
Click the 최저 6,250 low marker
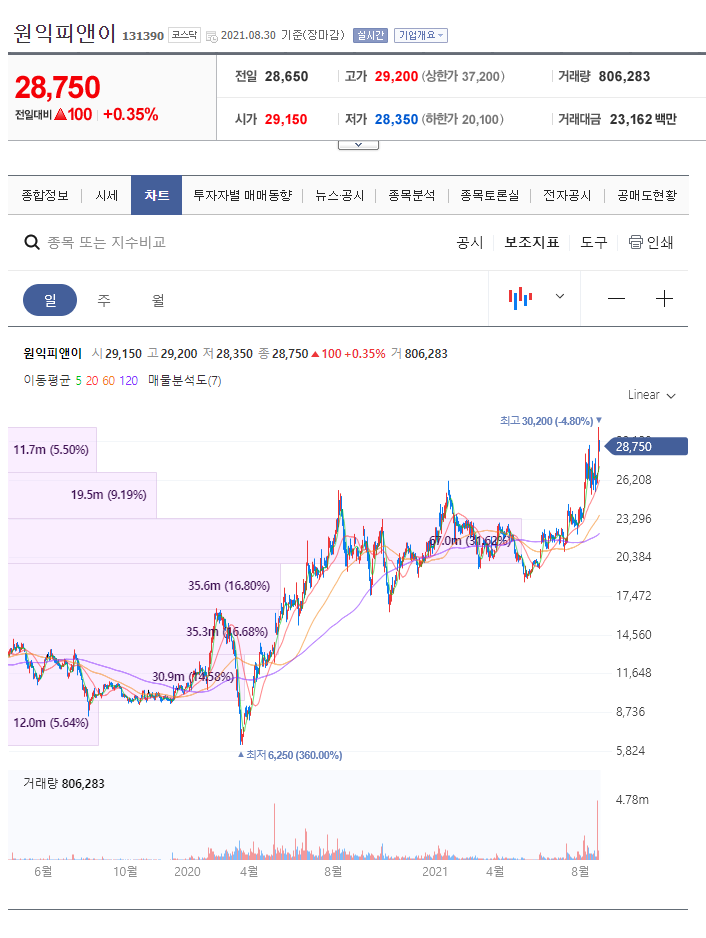(x=291, y=755)
